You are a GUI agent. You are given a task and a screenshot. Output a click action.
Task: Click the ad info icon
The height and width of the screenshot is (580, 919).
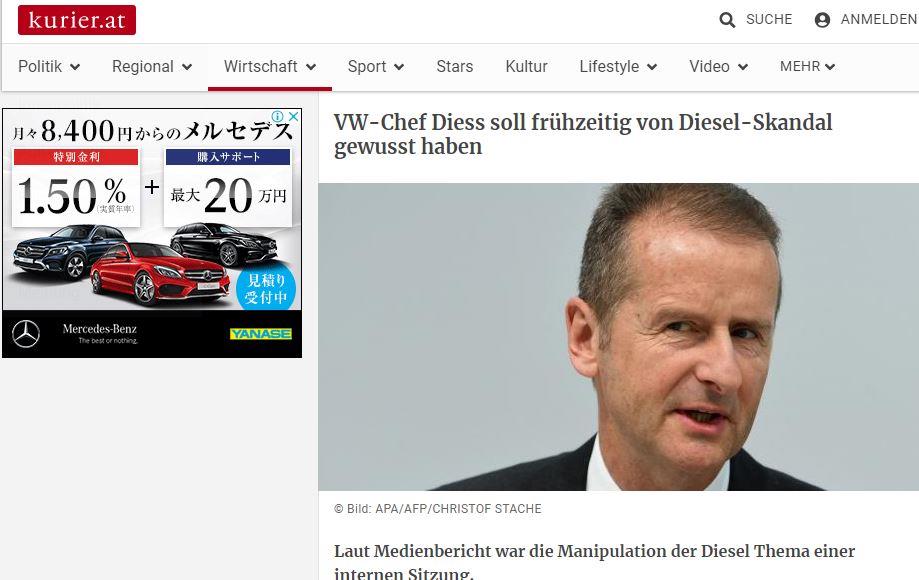click(278, 116)
